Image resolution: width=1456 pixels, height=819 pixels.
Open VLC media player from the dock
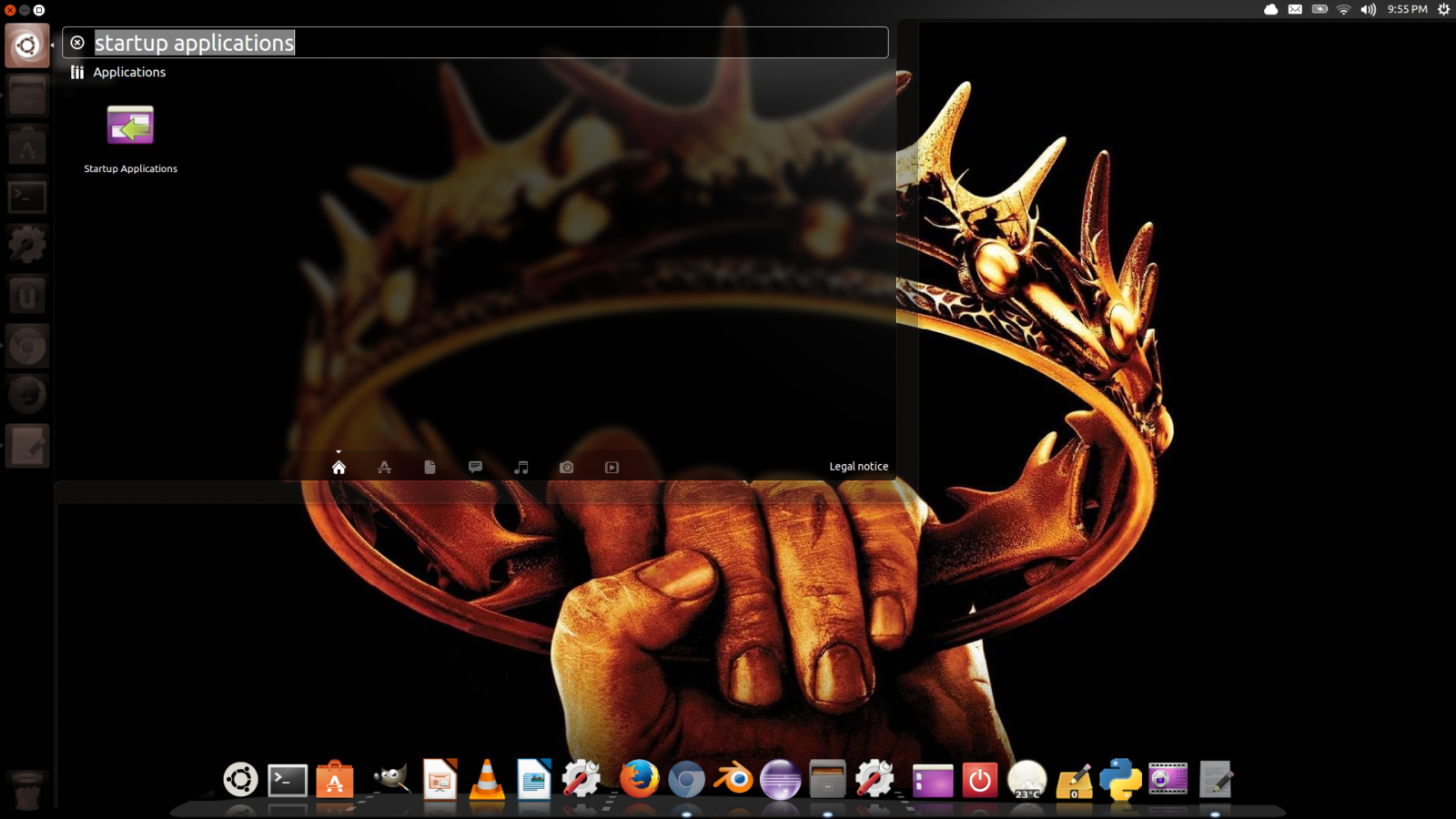489,780
